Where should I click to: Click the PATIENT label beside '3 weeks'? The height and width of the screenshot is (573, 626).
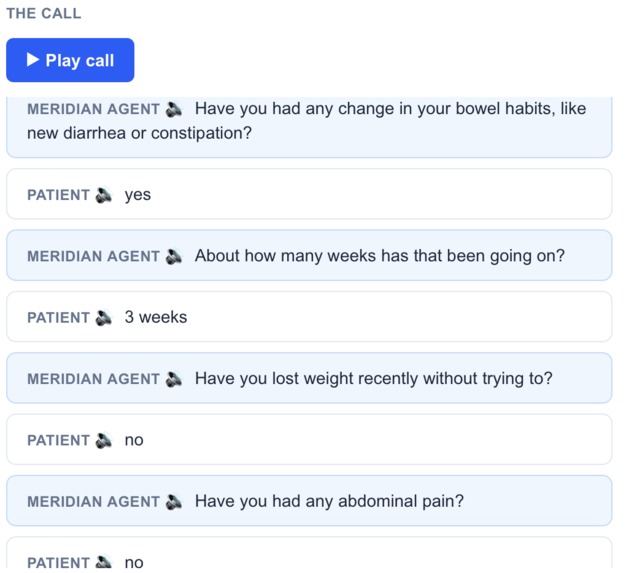58,318
